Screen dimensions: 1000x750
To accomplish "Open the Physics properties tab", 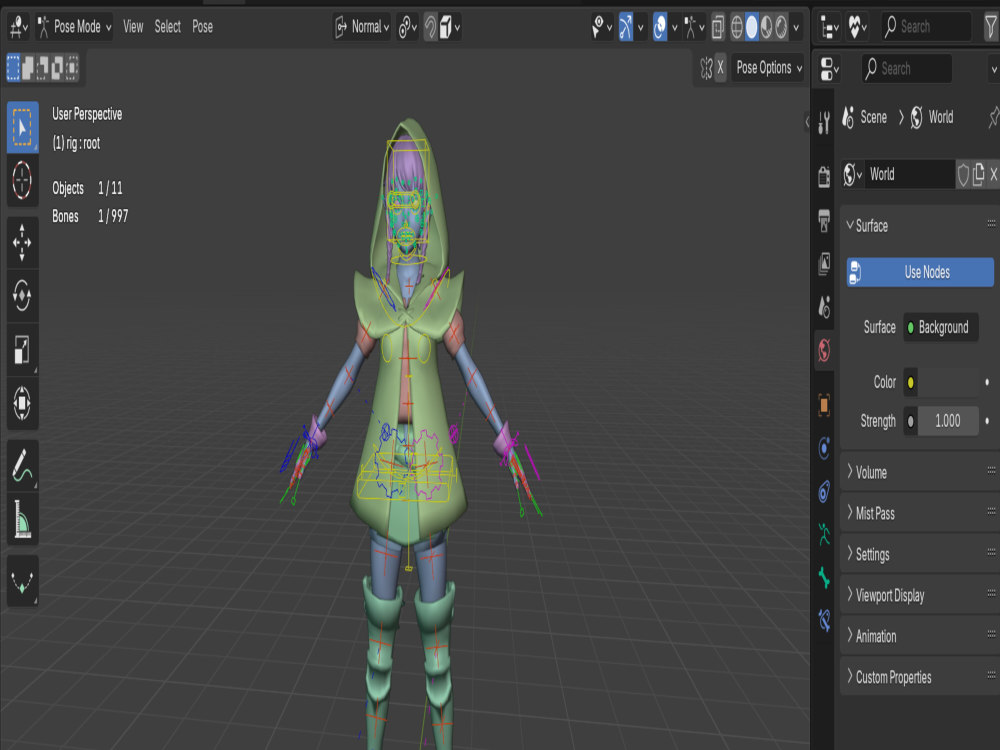I will [x=824, y=448].
